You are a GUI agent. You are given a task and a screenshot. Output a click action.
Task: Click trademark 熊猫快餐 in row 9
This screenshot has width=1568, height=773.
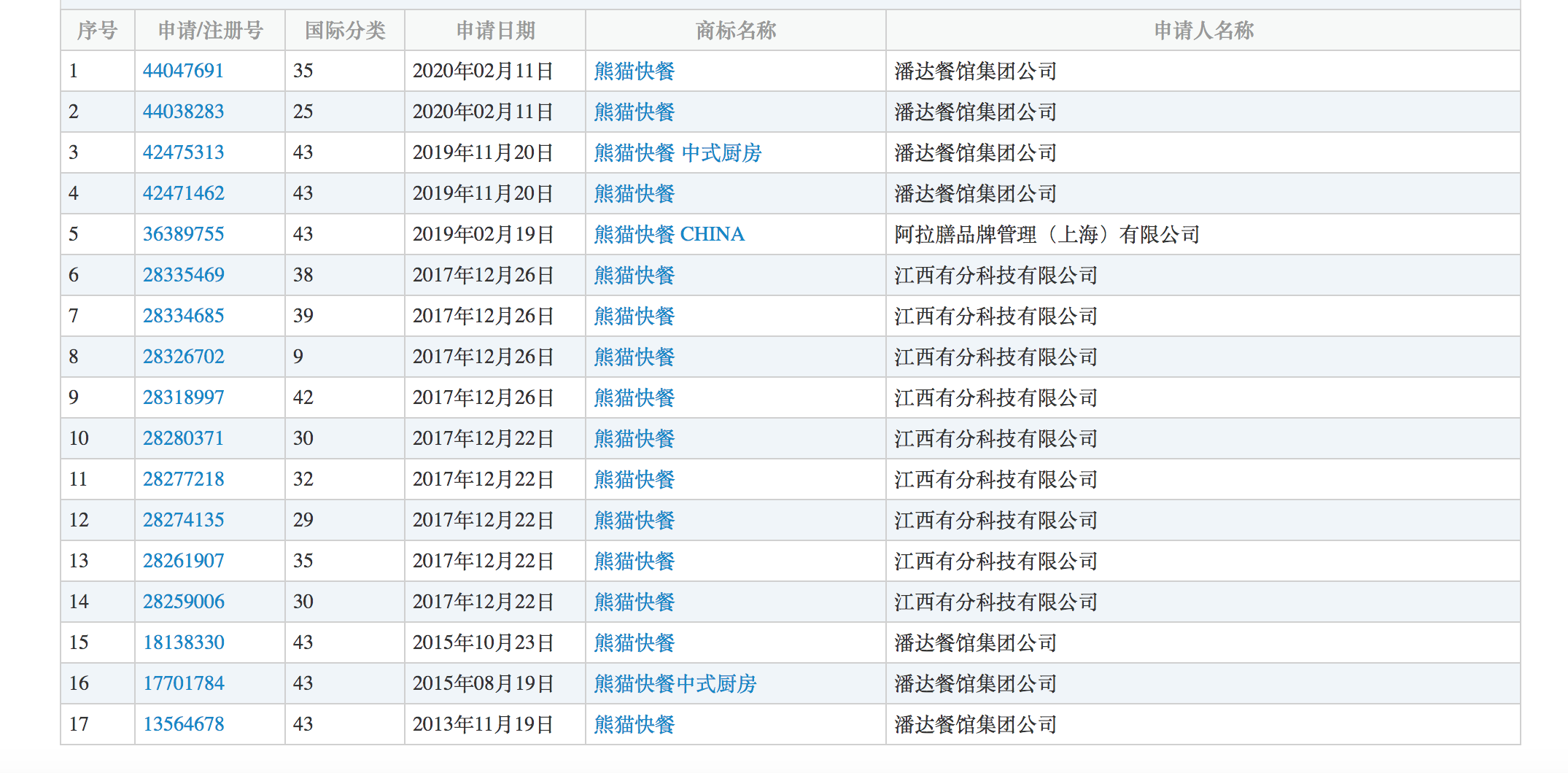click(634, 397)
